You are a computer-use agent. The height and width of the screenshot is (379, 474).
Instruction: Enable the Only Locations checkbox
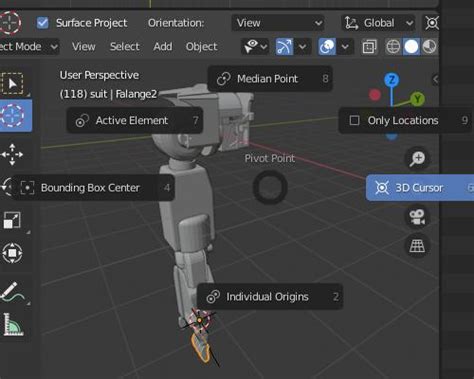coord(354,120)
